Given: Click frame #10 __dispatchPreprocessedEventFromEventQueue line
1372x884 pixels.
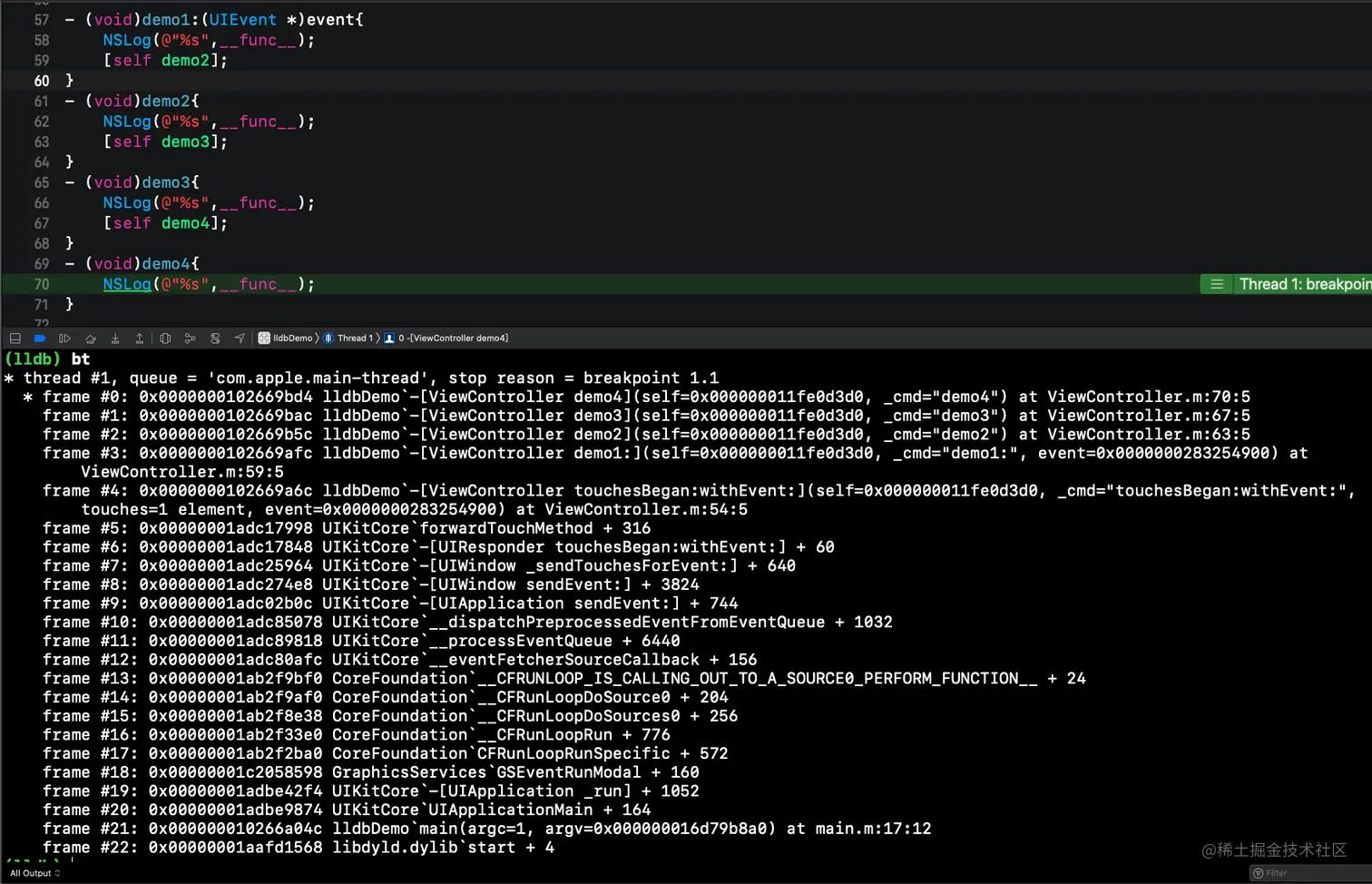Looking at the screenshot, I should [467, 623].
